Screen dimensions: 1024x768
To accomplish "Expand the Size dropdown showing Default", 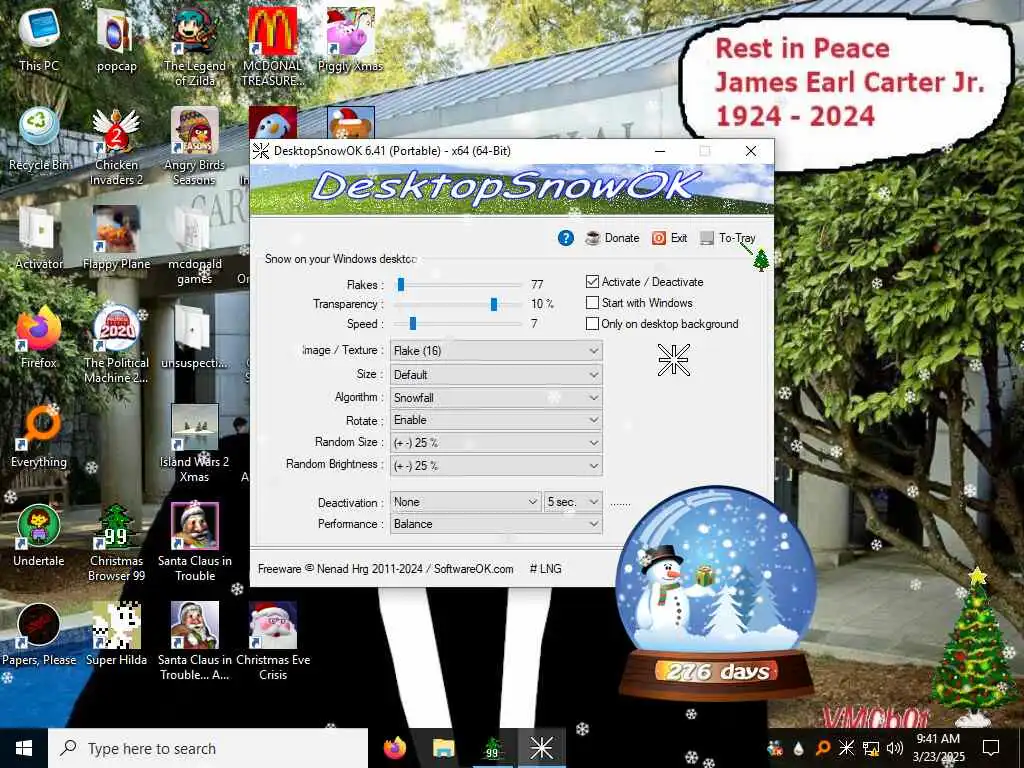I will (x=496, y=375).
